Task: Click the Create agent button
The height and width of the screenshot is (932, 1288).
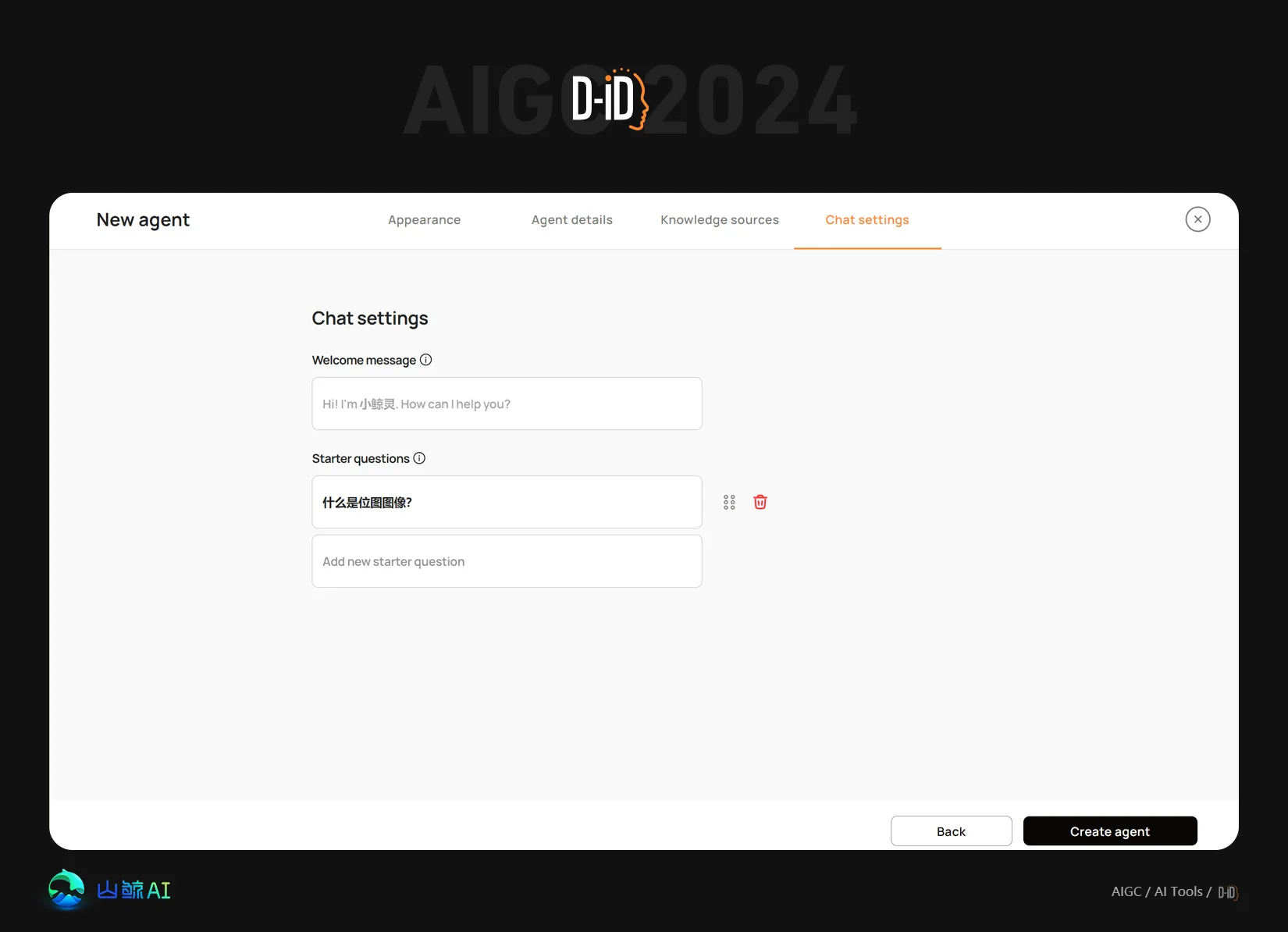Action: 1109,831
